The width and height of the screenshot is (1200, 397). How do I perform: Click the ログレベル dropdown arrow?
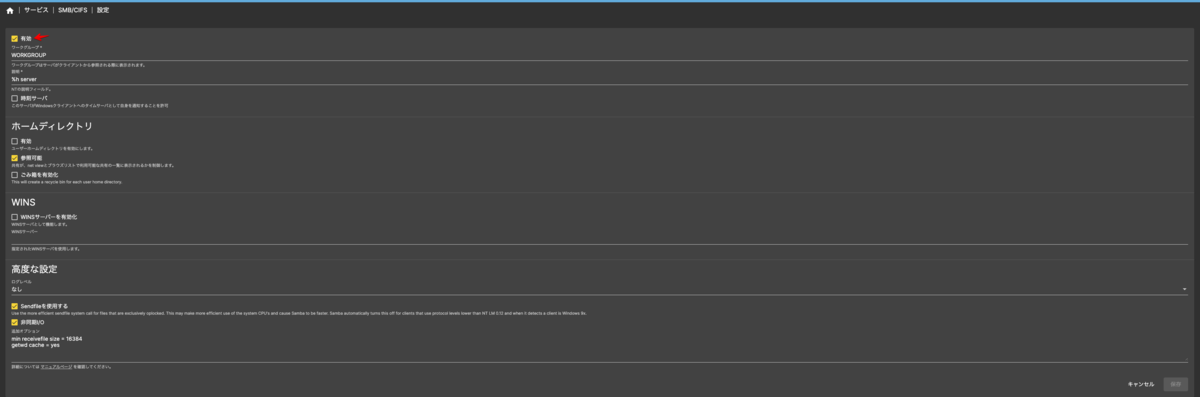tap(1184, 289)
